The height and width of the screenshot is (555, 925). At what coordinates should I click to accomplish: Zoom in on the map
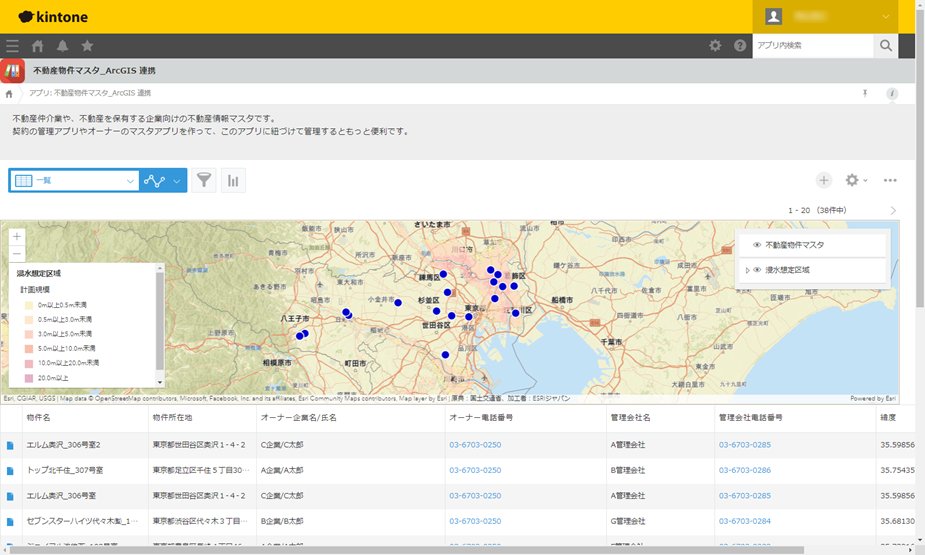point(17,236)
